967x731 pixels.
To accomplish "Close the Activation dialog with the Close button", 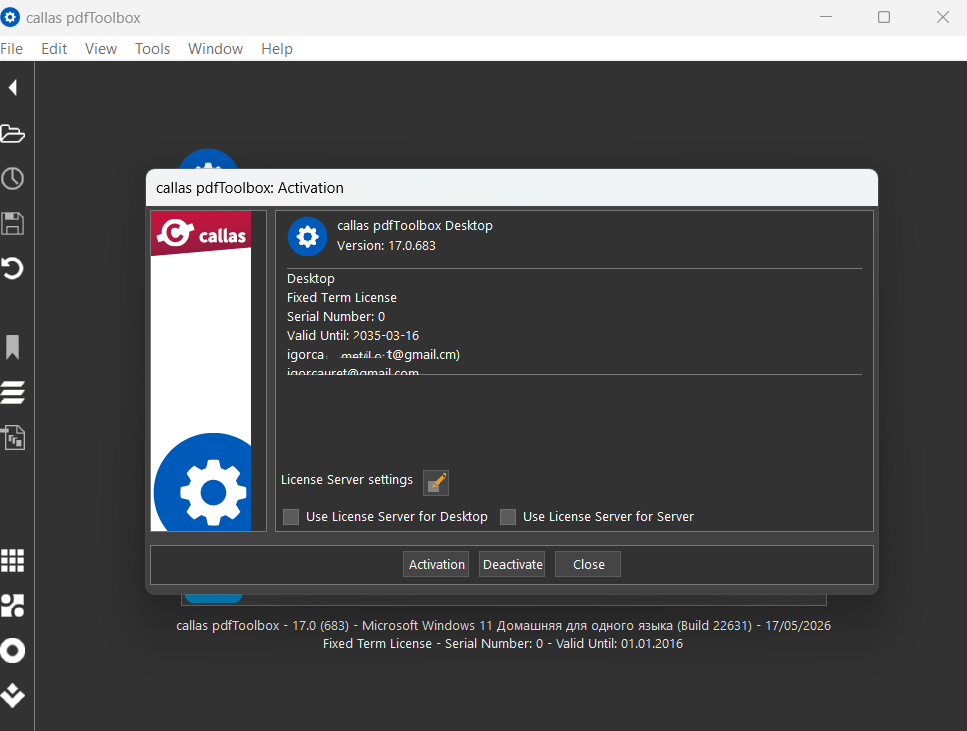I will [x=588, y=564].
